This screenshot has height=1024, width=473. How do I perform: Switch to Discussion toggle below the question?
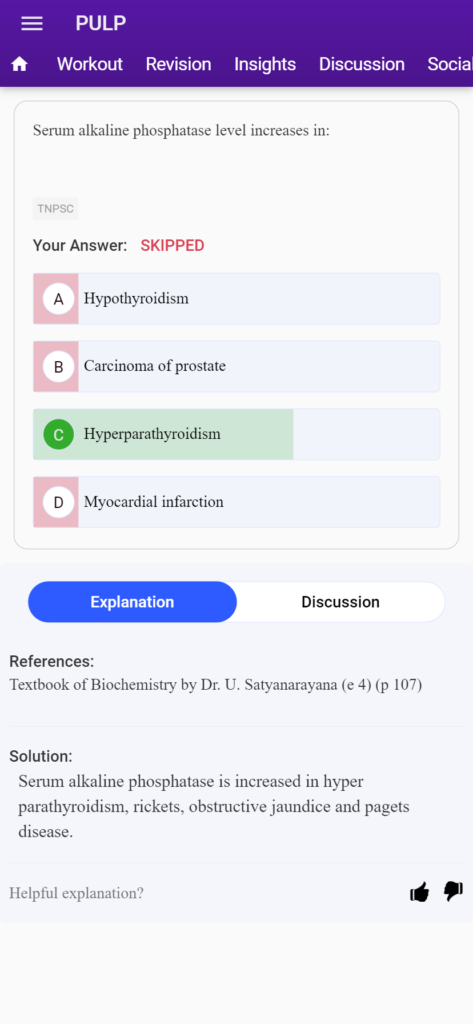click(340, 602)
